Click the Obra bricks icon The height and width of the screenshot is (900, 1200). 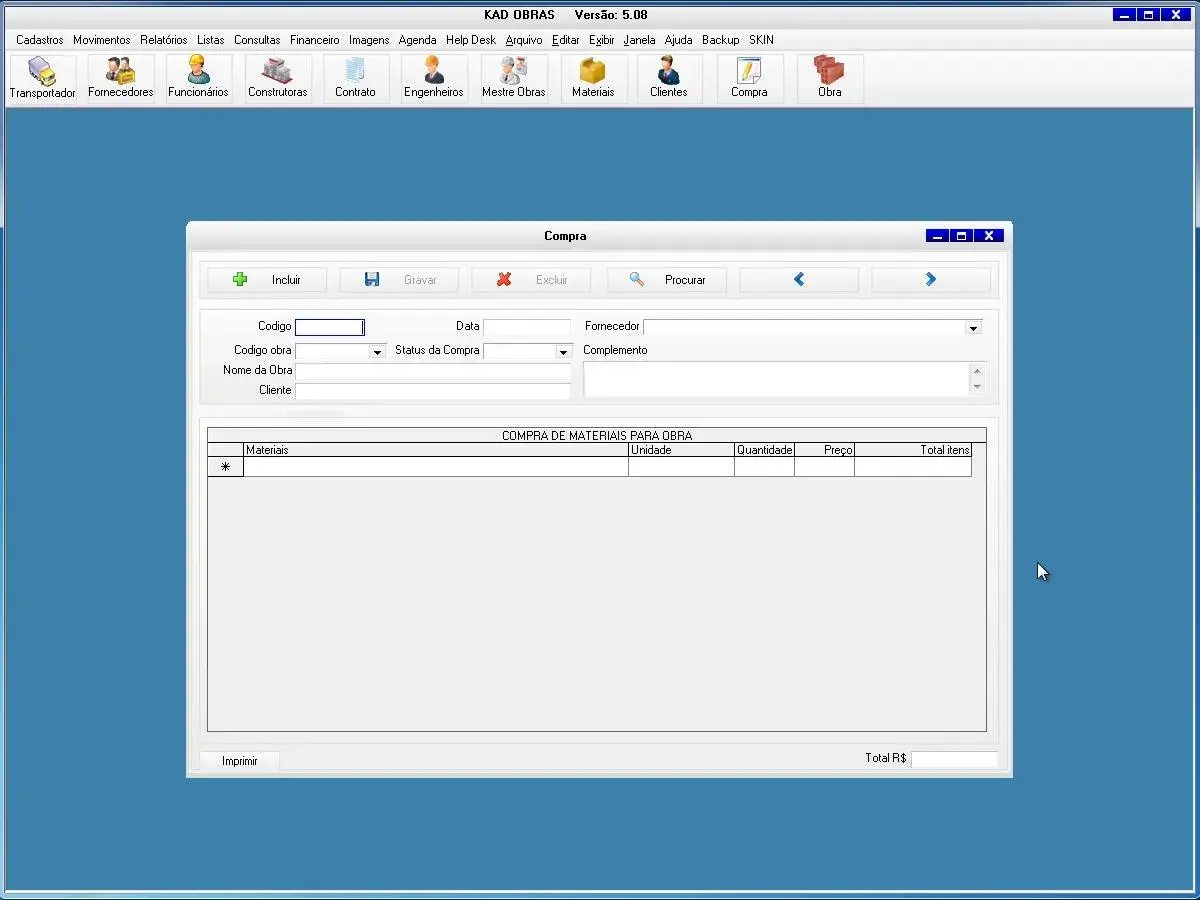pyautogui.click(x=829, y=78)
